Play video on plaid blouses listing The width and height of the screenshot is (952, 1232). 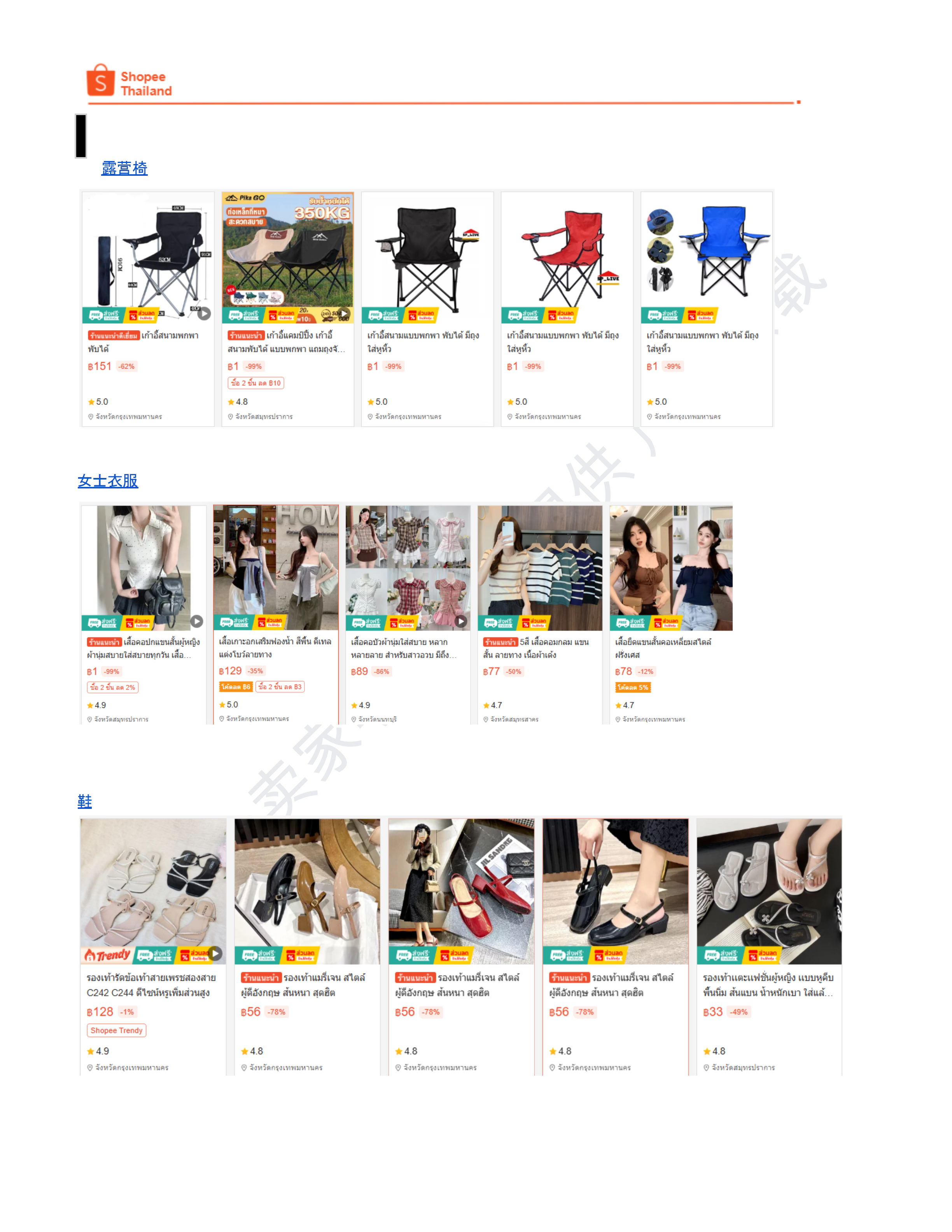click(x=461, y=621)
